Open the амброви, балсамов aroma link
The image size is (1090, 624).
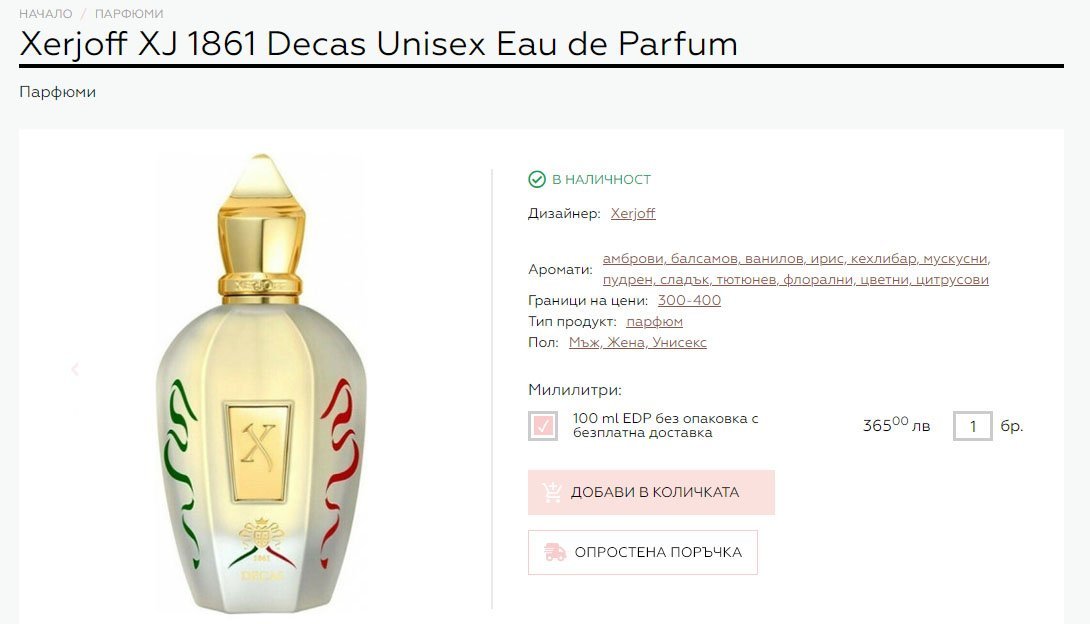[796, 258]
